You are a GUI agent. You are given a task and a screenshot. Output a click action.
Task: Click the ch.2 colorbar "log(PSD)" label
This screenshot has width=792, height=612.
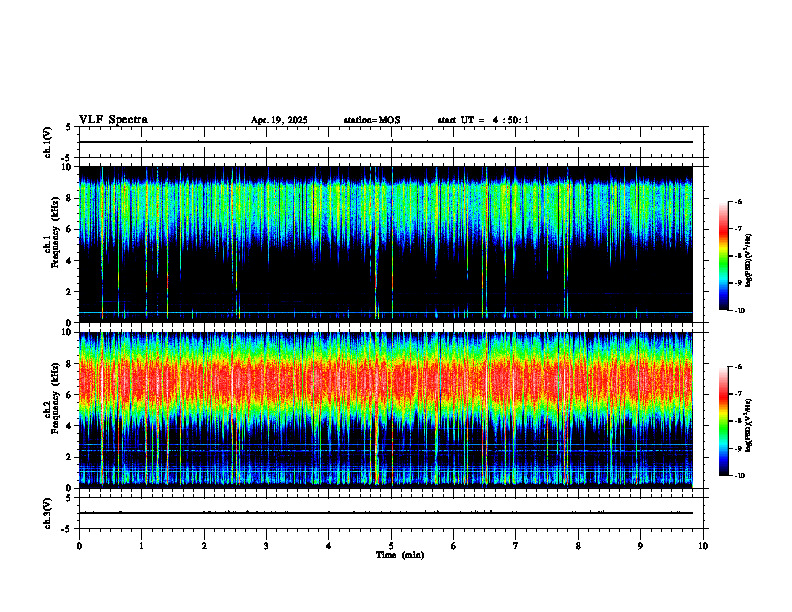click(748, 426)
